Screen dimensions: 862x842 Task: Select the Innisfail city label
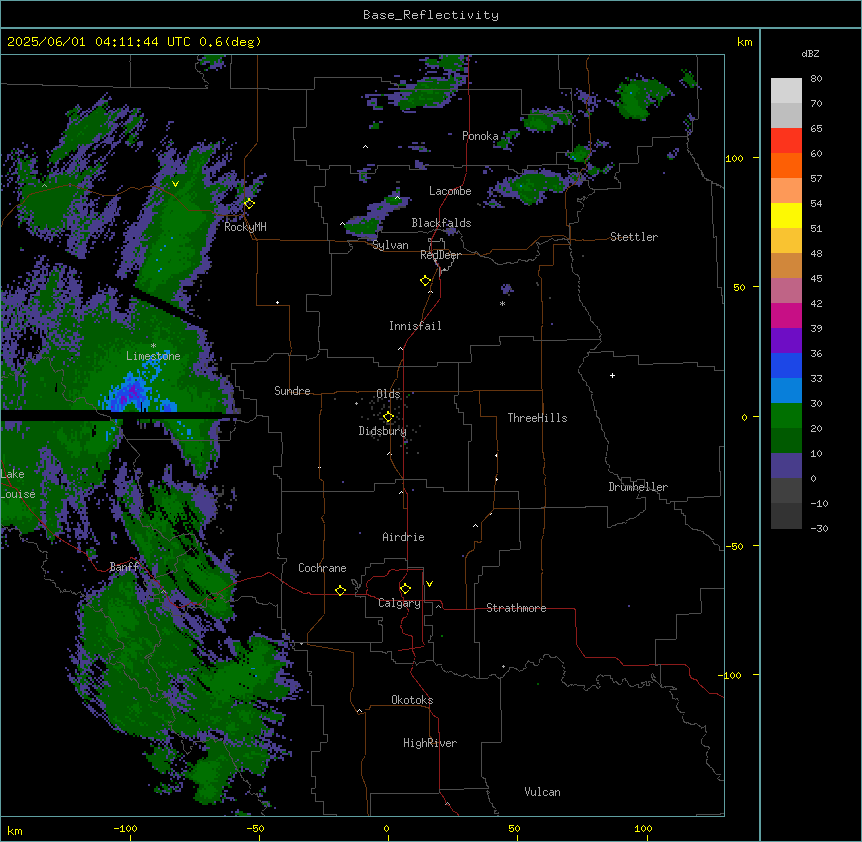(x=416, y=326)
